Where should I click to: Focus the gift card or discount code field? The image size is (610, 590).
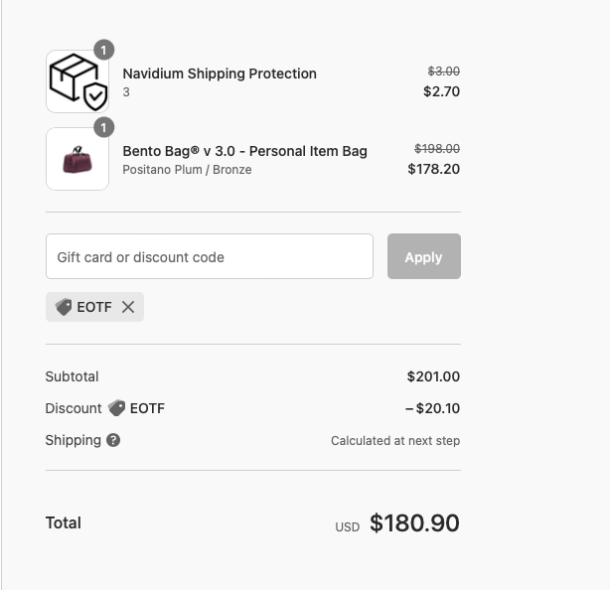click(209, 257)
